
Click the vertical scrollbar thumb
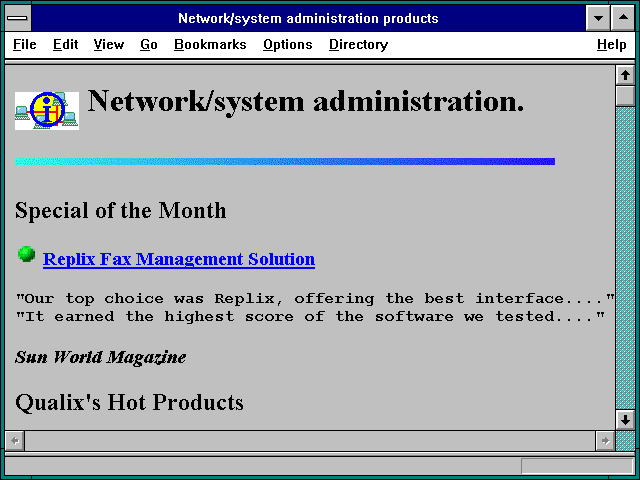click(x=625, y=96)
